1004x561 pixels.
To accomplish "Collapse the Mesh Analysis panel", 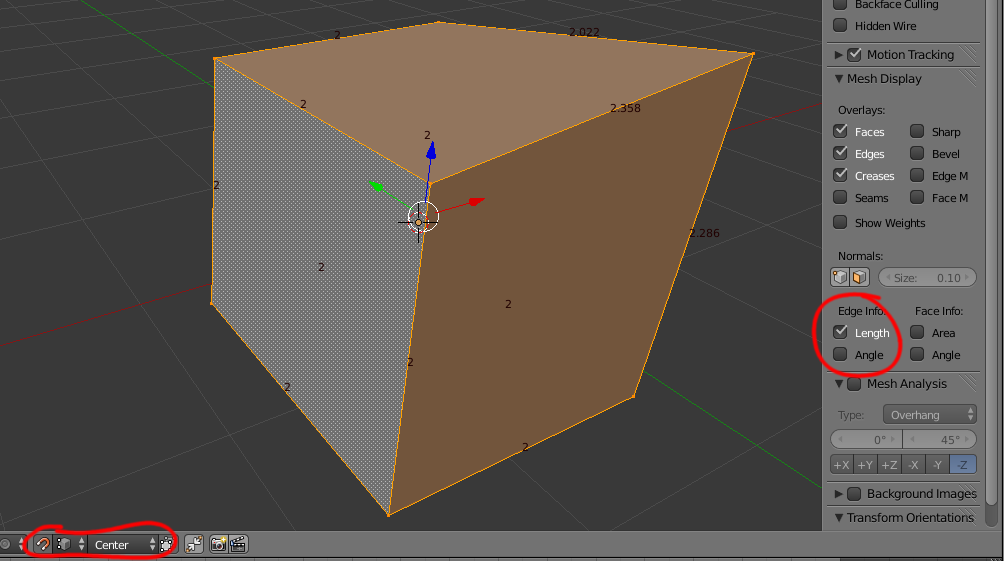I will coord(838,384).
